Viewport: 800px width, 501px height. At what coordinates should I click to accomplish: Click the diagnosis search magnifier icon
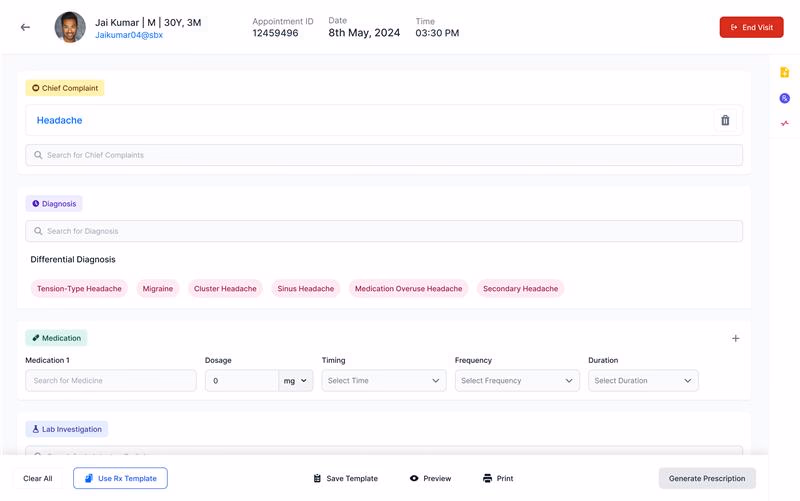tap(38, 231)
